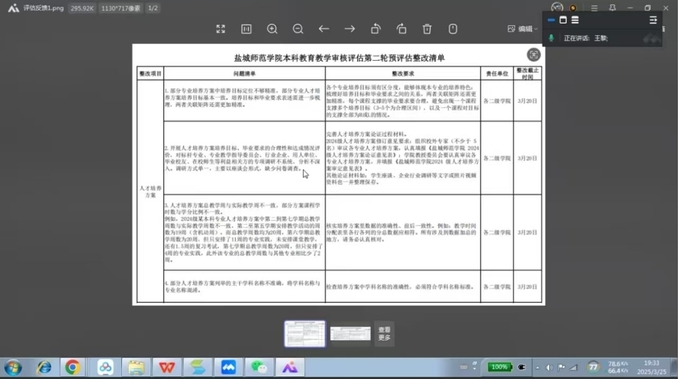678x379 pixels.
Task: Click the 查看更多 view more button
Action: [x=384, y=334]
